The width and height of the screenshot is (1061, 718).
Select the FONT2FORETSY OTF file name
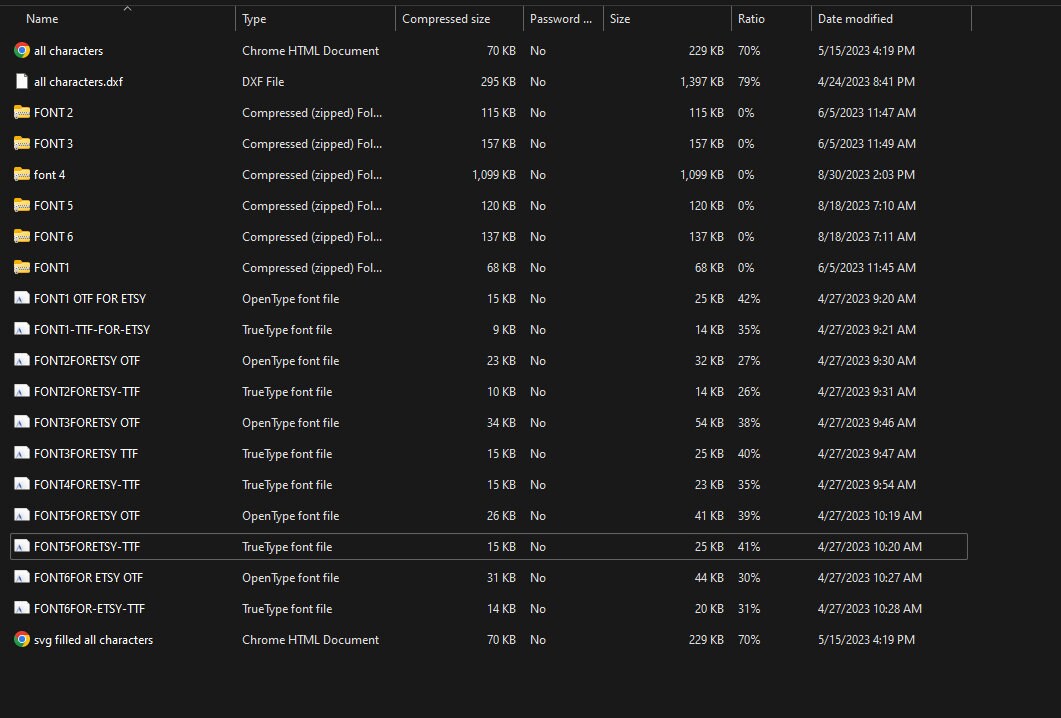click(x=87, y=361)
